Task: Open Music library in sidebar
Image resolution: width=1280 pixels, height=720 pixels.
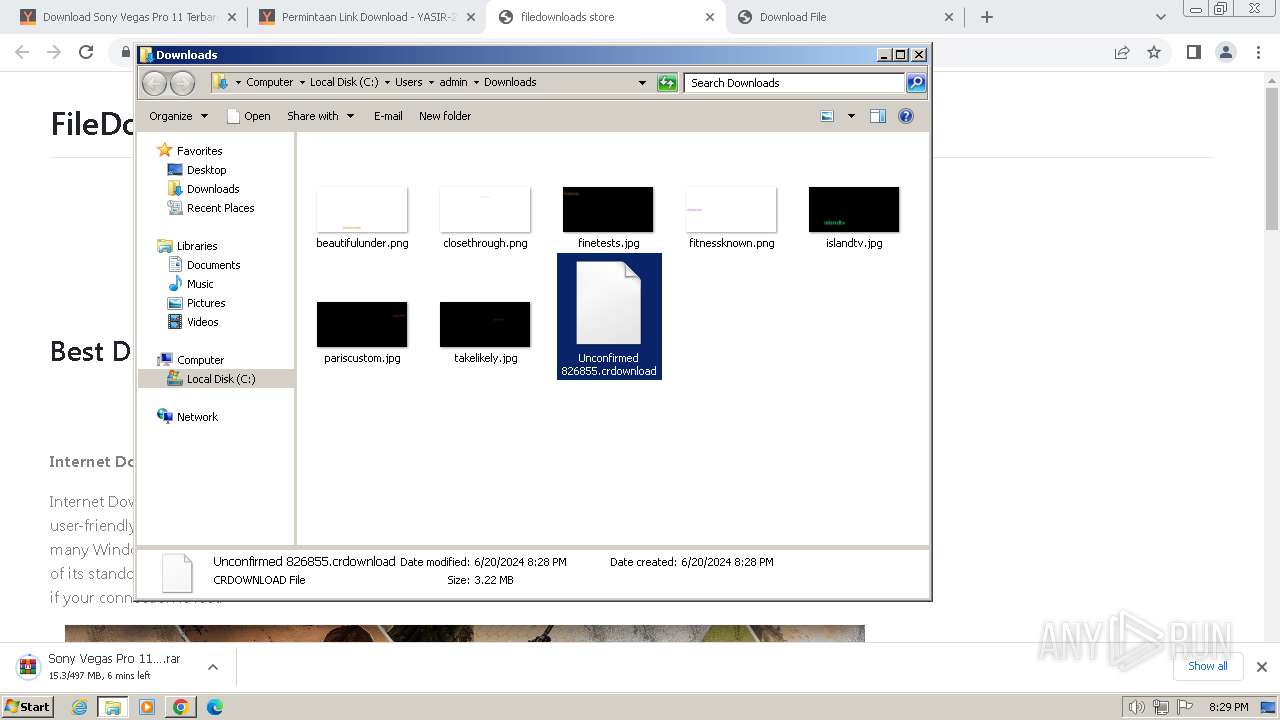Action: (190, 284)
